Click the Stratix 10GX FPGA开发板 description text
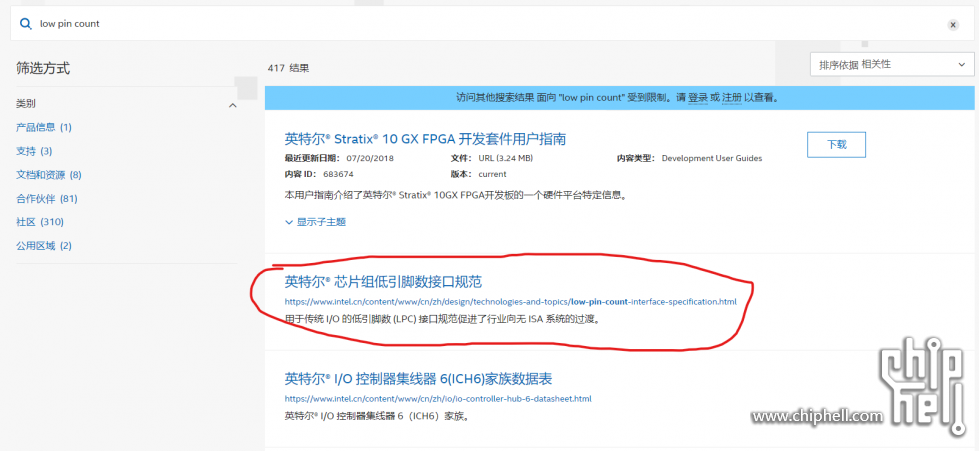The width and height of the screenshot is (979, 451). click(455, 195)
